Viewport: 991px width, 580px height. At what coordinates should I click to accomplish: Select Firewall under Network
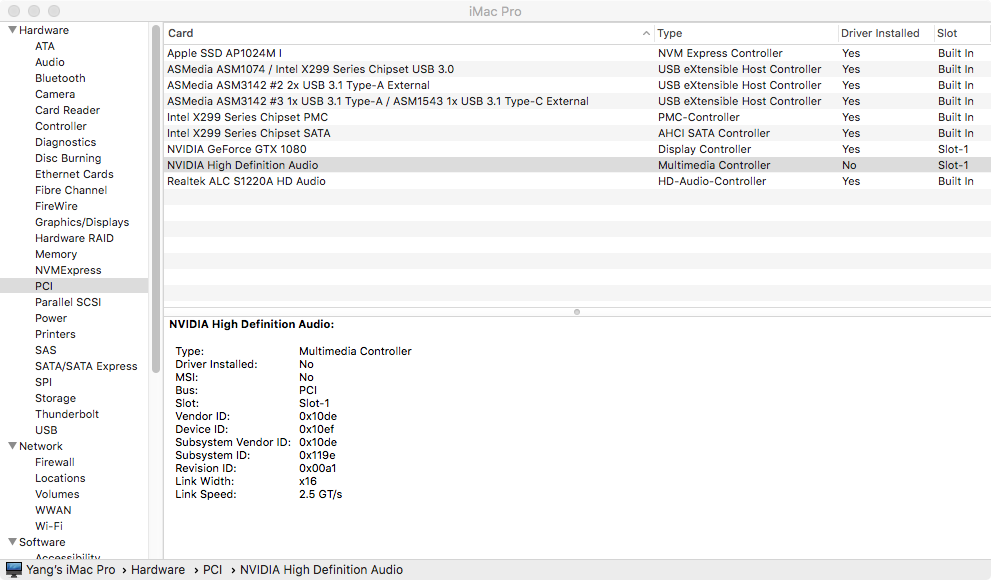[55, 462]
